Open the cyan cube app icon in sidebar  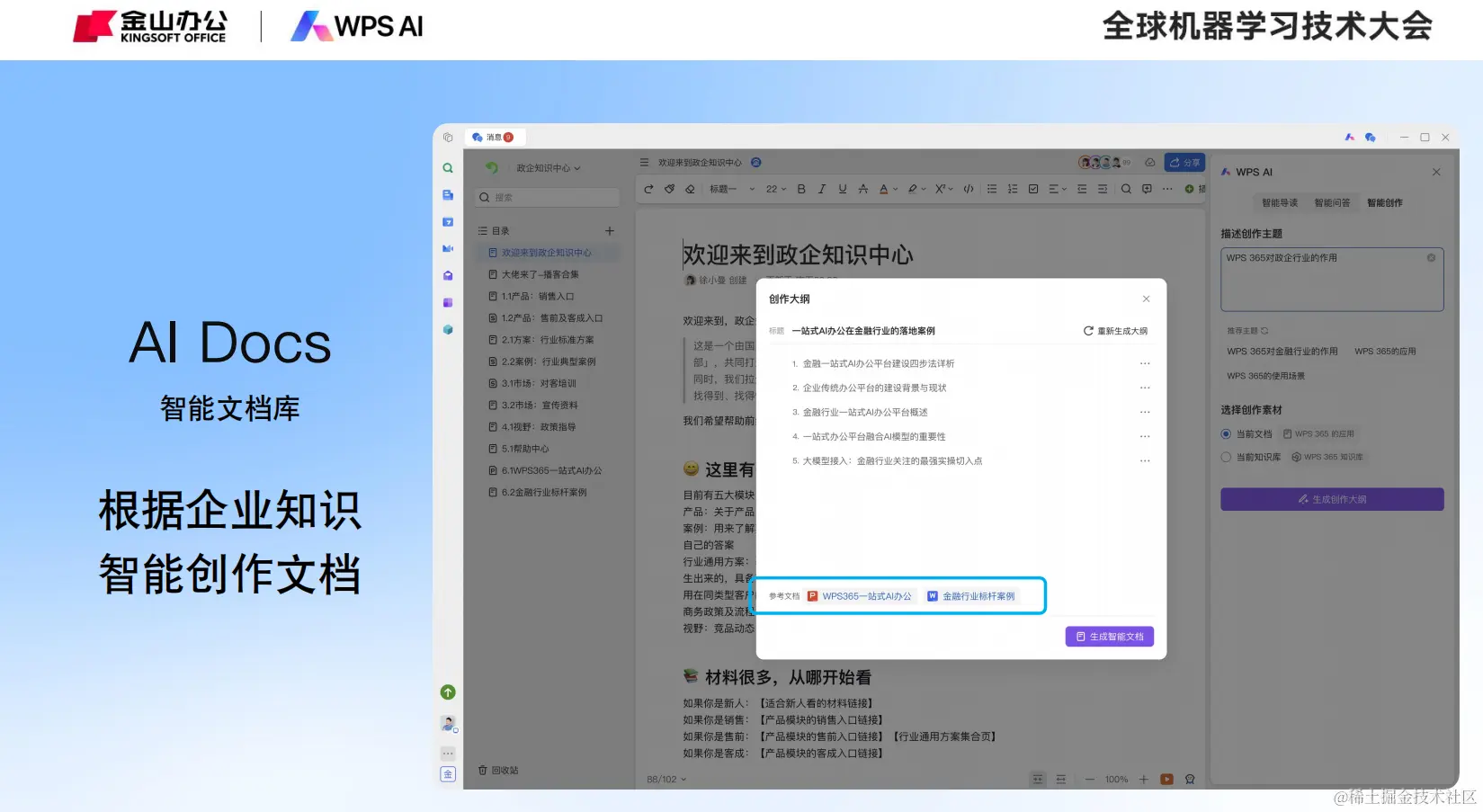coord(448,330)
